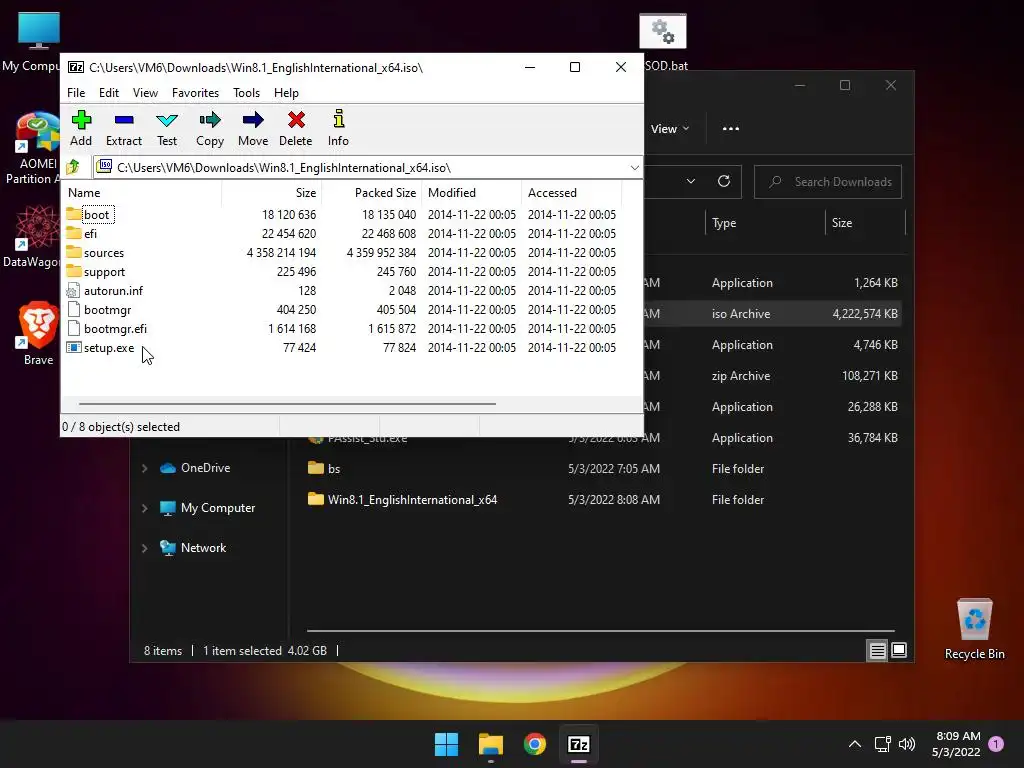Expand the OneDrive tree node
Viewport: 1024px width, 768px height.
[x=144, y=468]
